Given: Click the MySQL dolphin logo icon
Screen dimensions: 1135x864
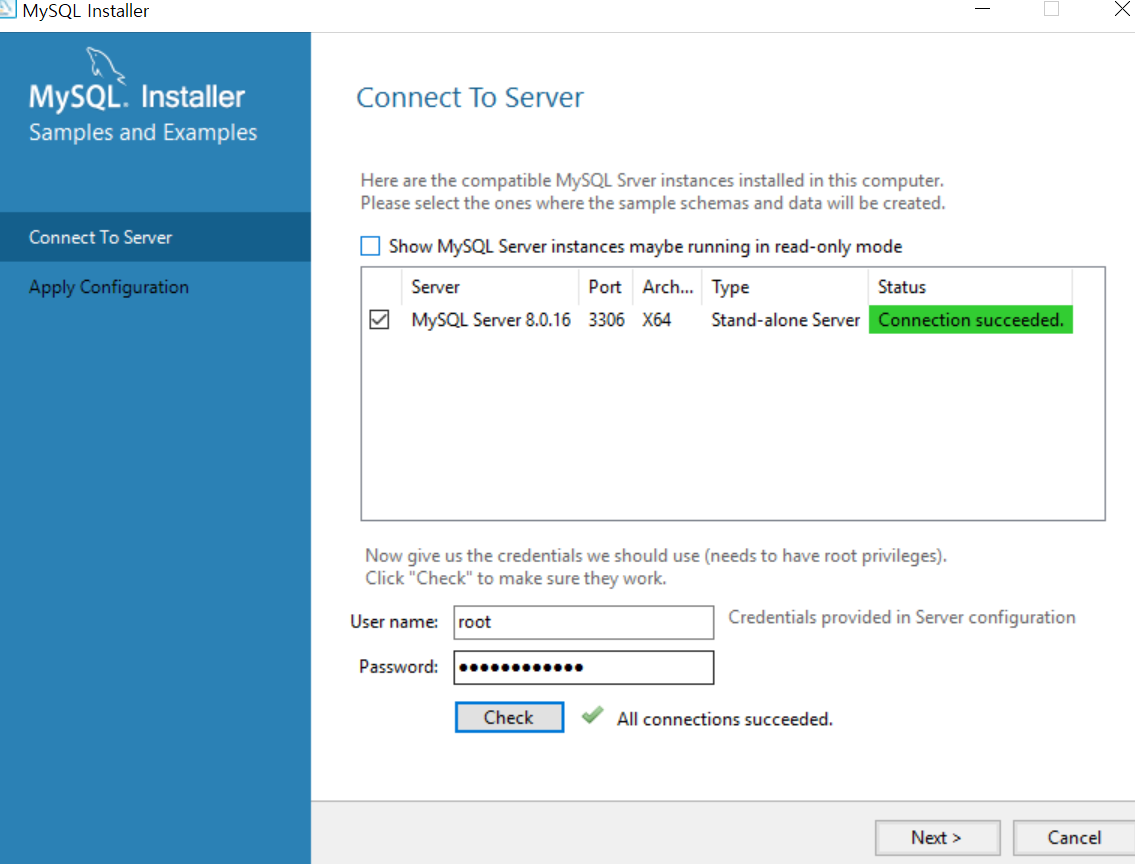Looking at the screenshot, I should click(106, 65).
